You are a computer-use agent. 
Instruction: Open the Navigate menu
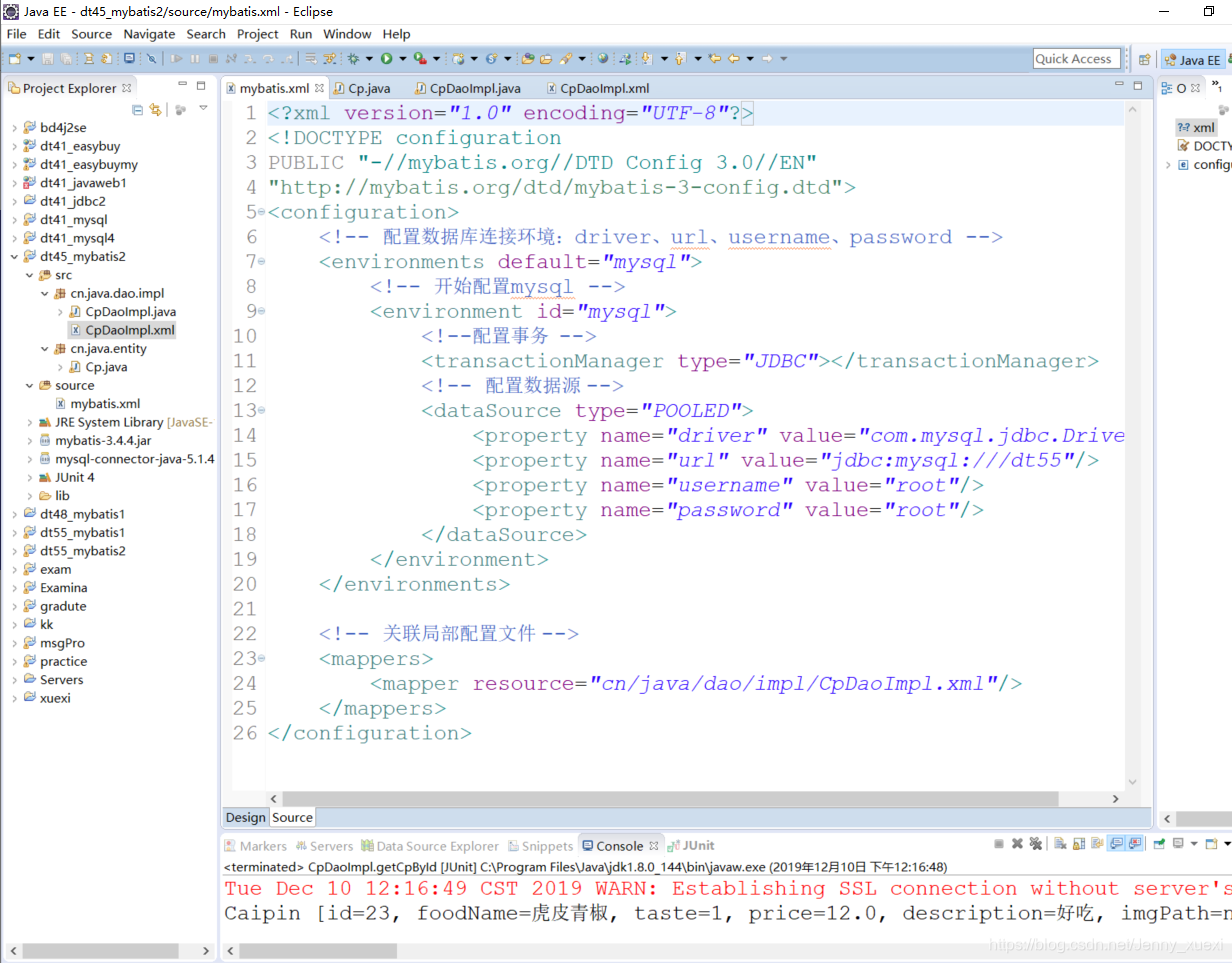(x=149, y=34)
